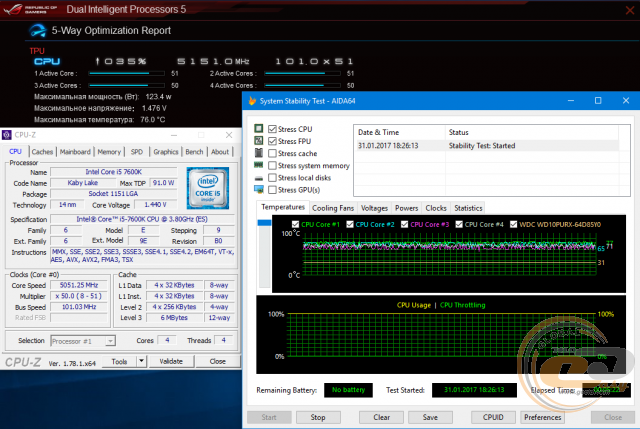Select the CPU tab in CPU-Z
Image resolution: width=640 pixels, height=429 pixels.
(16, 151)
